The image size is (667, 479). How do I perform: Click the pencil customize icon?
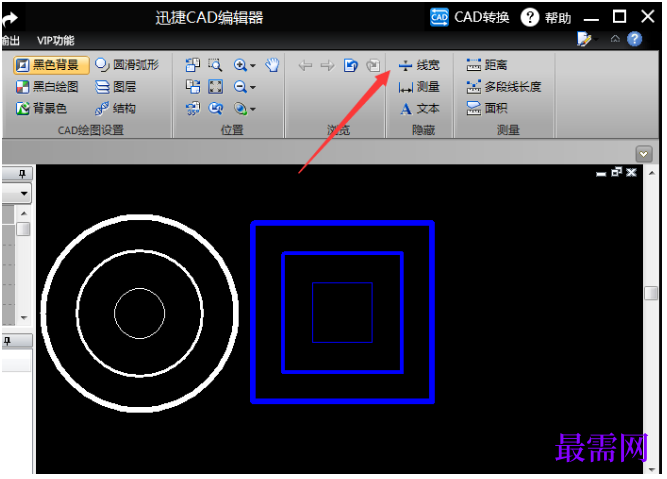(x=585, y=39)
